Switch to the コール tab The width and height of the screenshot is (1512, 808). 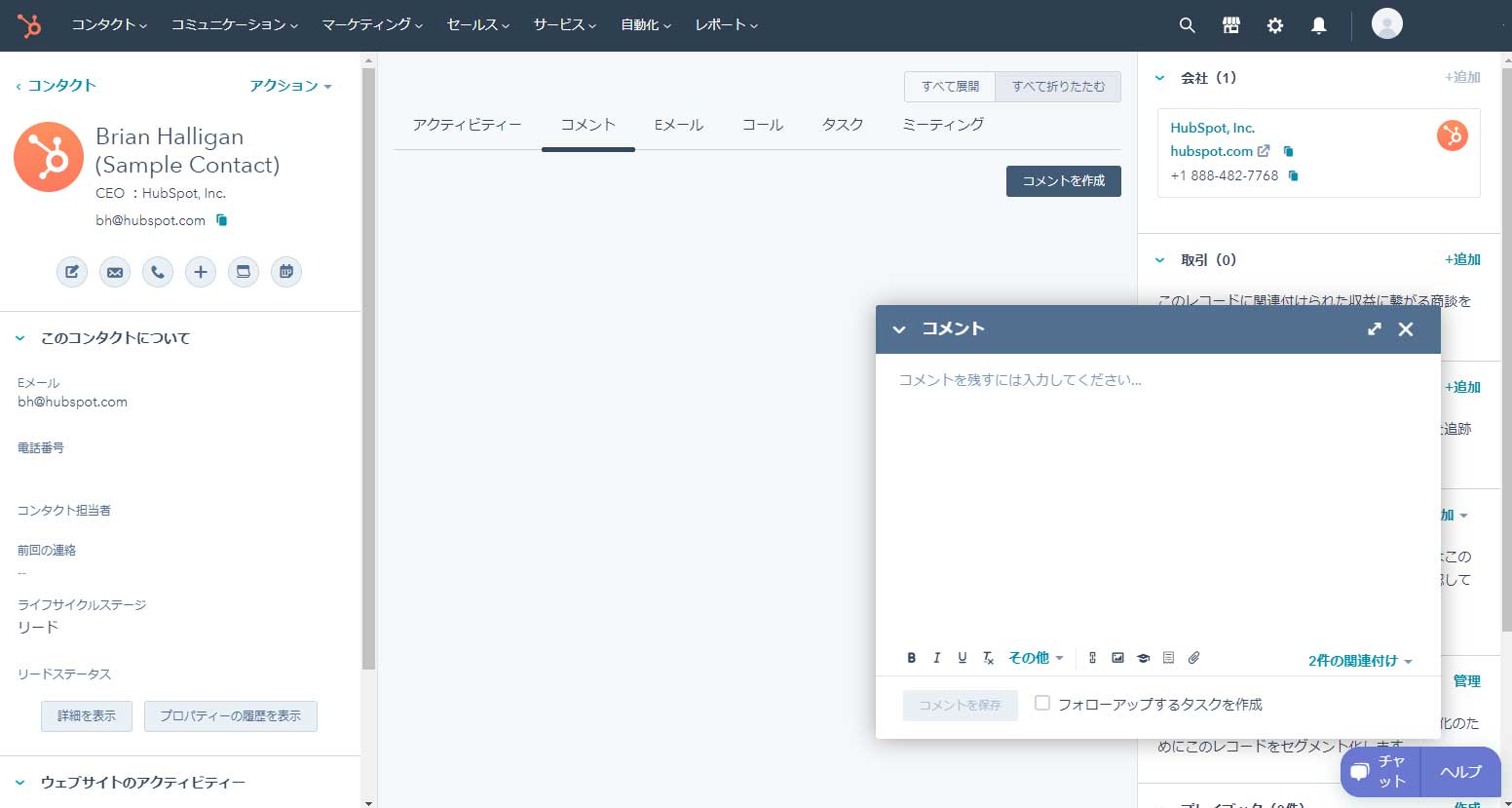pos(763,125)
